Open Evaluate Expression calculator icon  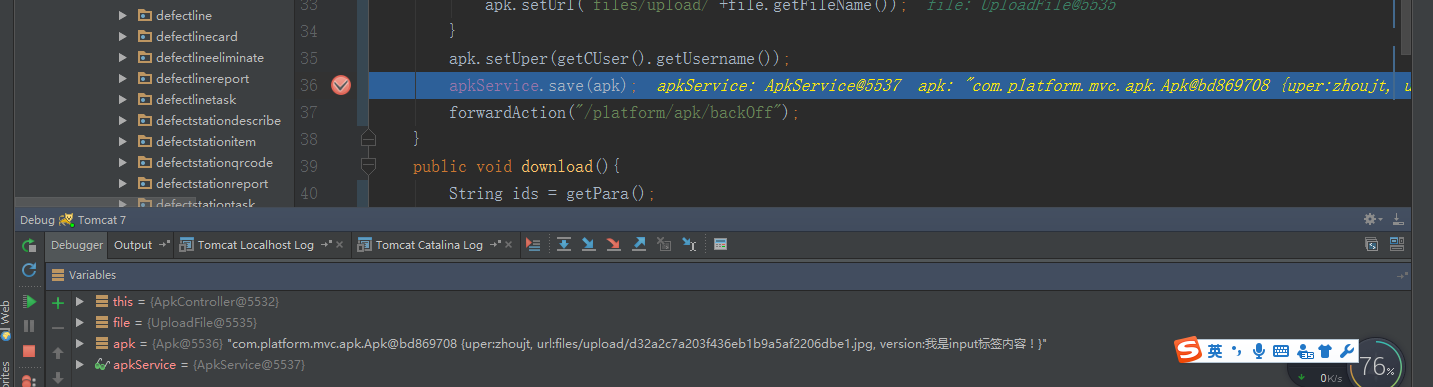pos(720,245)
